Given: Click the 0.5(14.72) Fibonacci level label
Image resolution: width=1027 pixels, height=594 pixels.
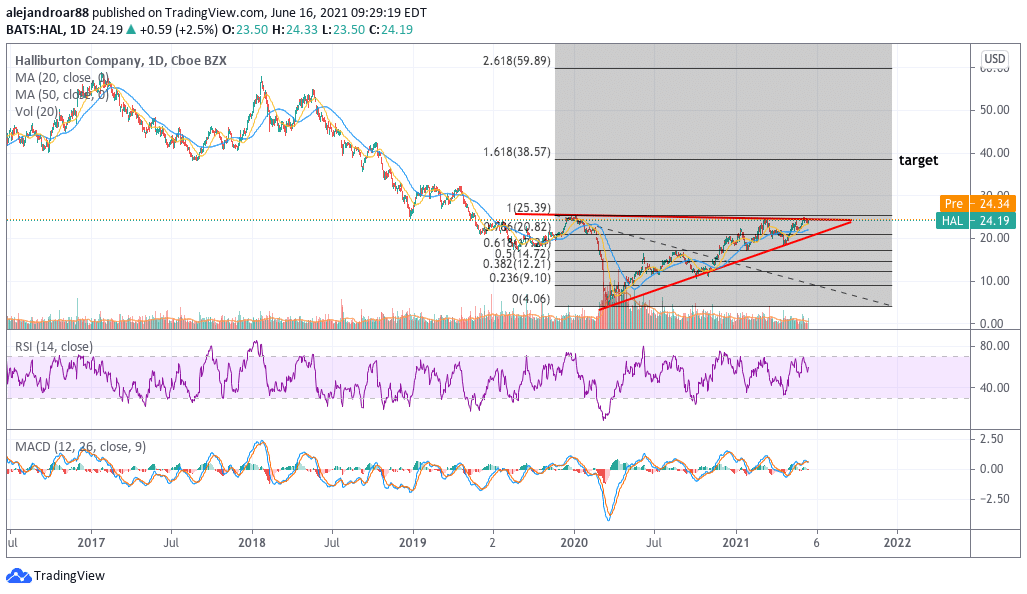Looking at the screenshot, I should point(523,253).
